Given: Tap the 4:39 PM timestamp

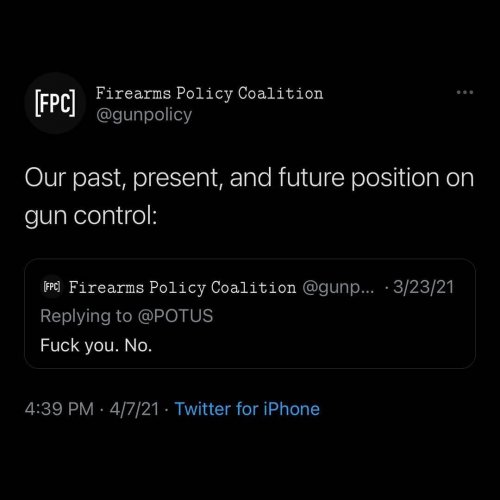Looking at the screenshot, I should point(59,409).
